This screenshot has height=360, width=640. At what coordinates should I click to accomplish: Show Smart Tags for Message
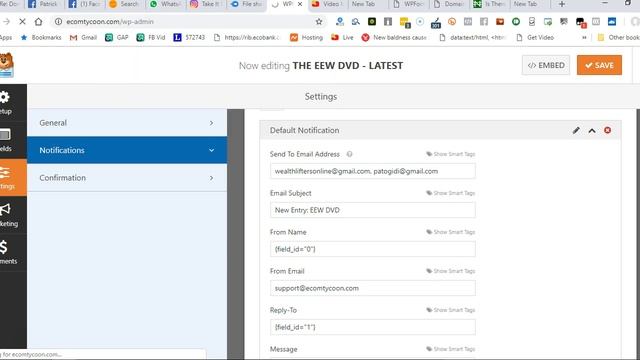point(451,349)
